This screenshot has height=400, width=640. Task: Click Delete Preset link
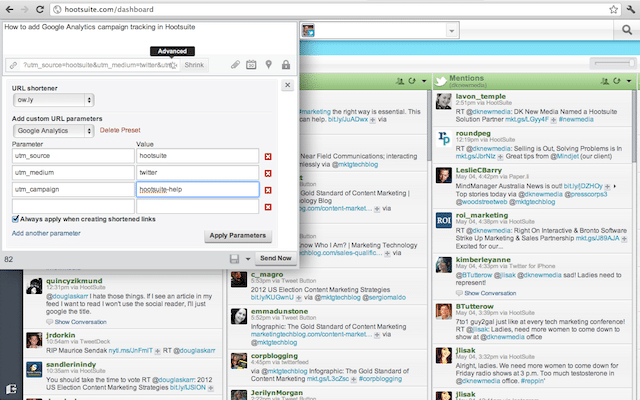pos(120,130)
